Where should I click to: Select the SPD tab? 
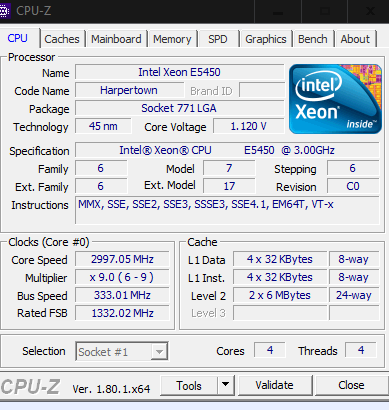pos(218,39)
